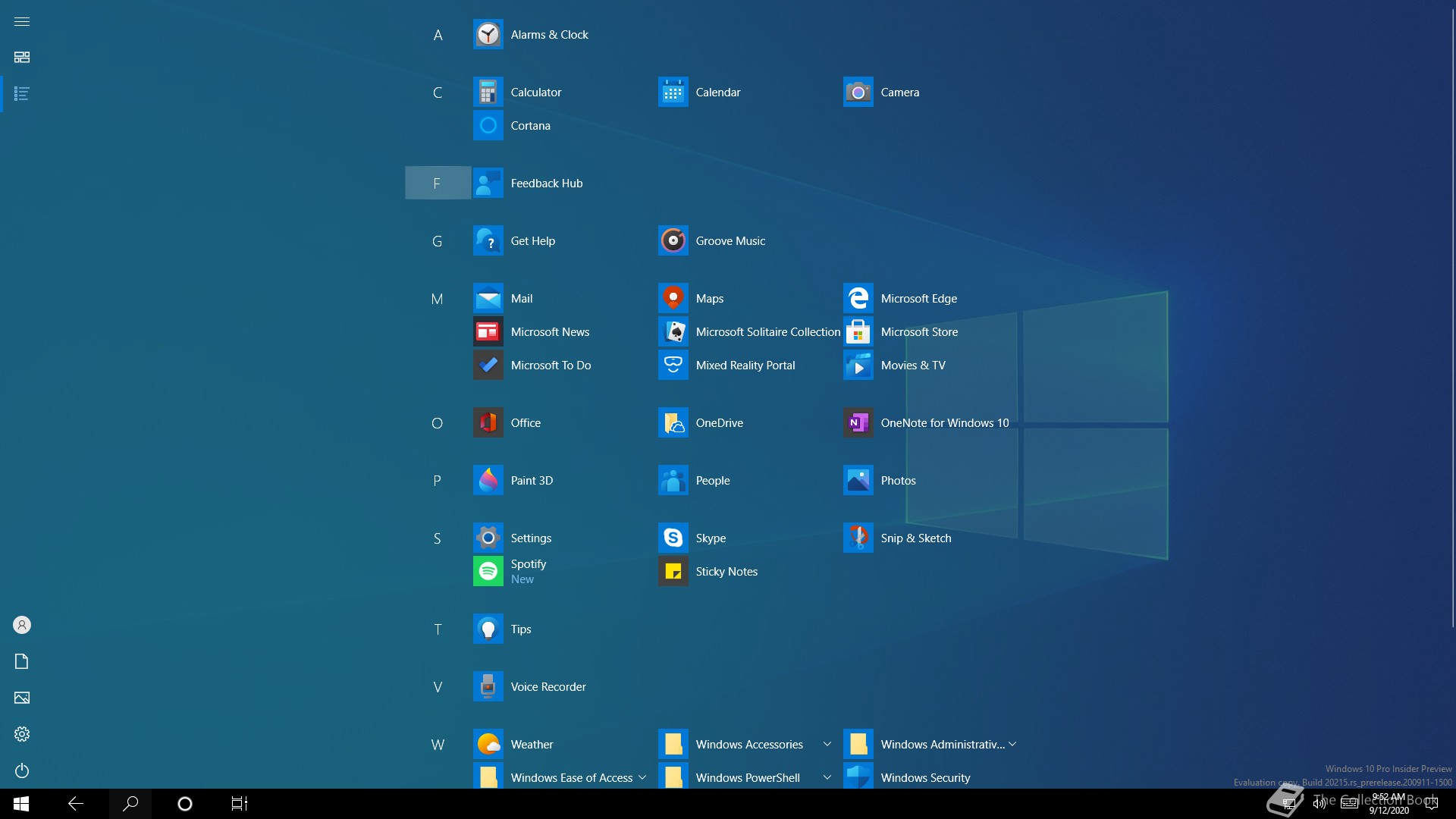Select the letter P group header
This screenshot has width=1456, height=819.
438,481
